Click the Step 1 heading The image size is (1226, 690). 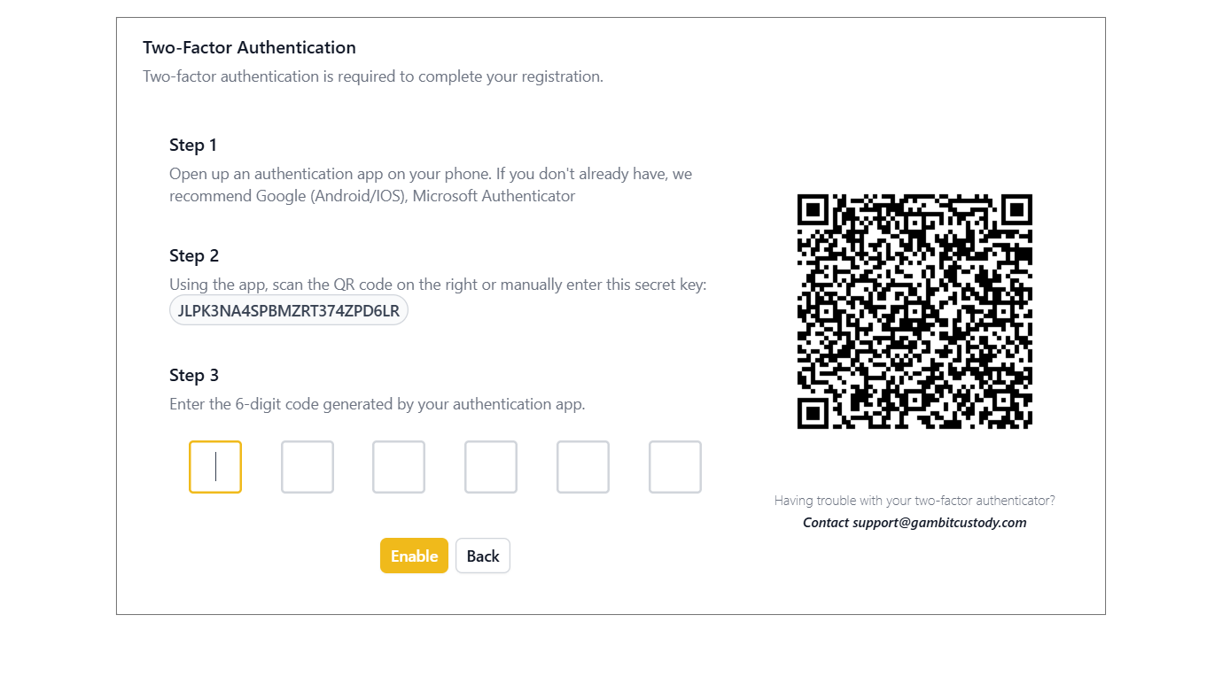(x=193, y=145)
